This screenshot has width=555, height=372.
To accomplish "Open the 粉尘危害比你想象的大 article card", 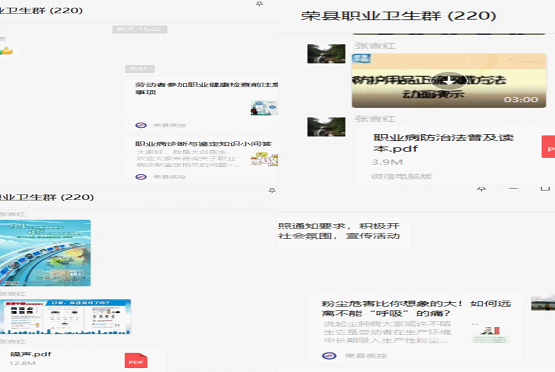I will [x=416, y=328].
